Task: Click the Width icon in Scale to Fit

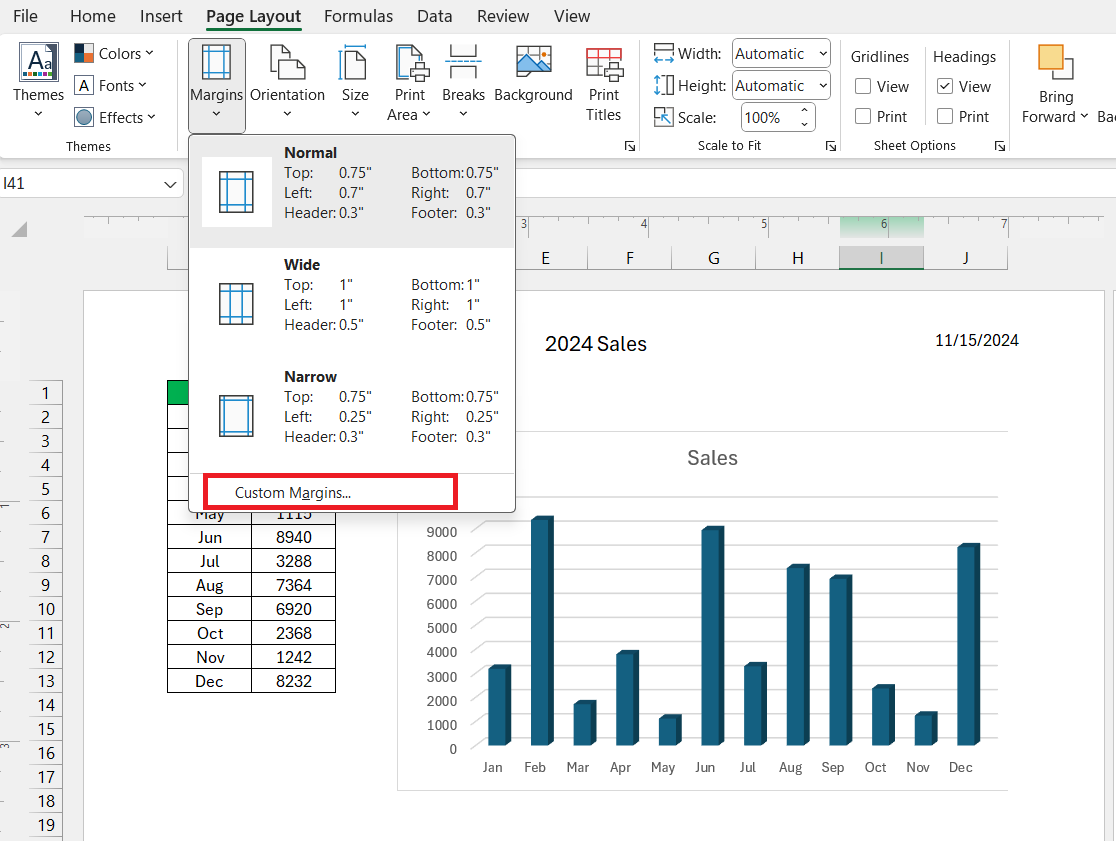Action: click(x=663, y=53)
